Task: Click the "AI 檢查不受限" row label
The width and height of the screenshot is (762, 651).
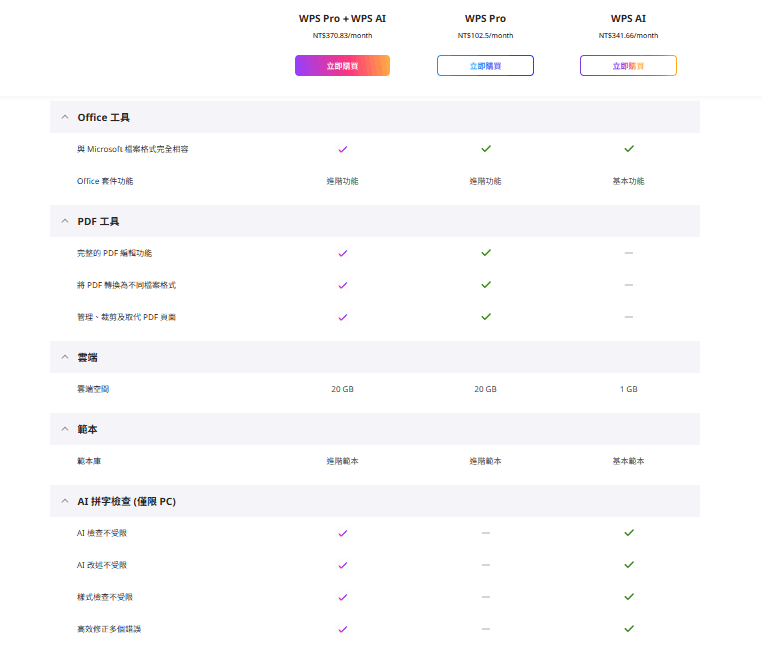Action: (102, 533)
